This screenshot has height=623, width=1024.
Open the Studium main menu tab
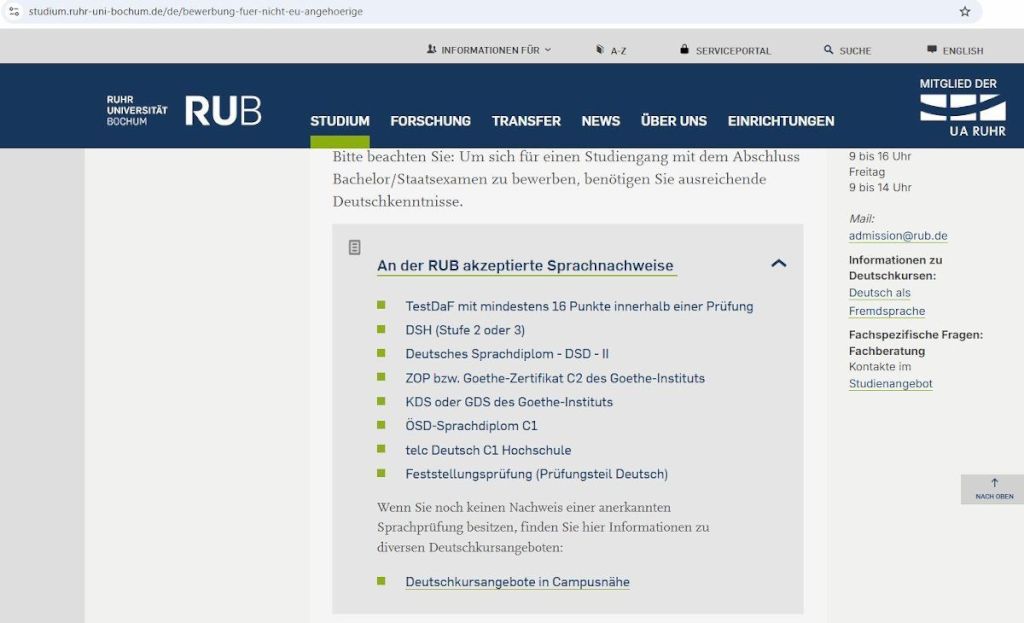[340, 121]
